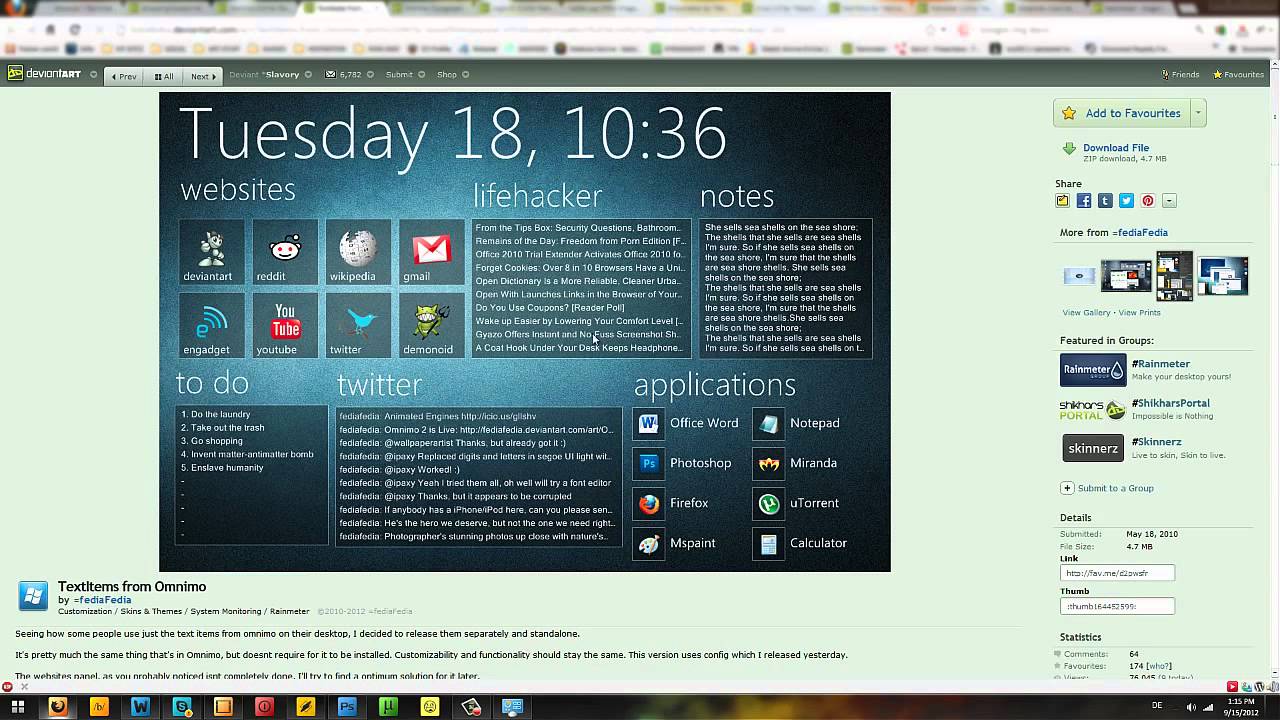Click the Shikhars Portal group logo
The height and width of the screenshot is (720, 1280).
[x=1093, y=409]
